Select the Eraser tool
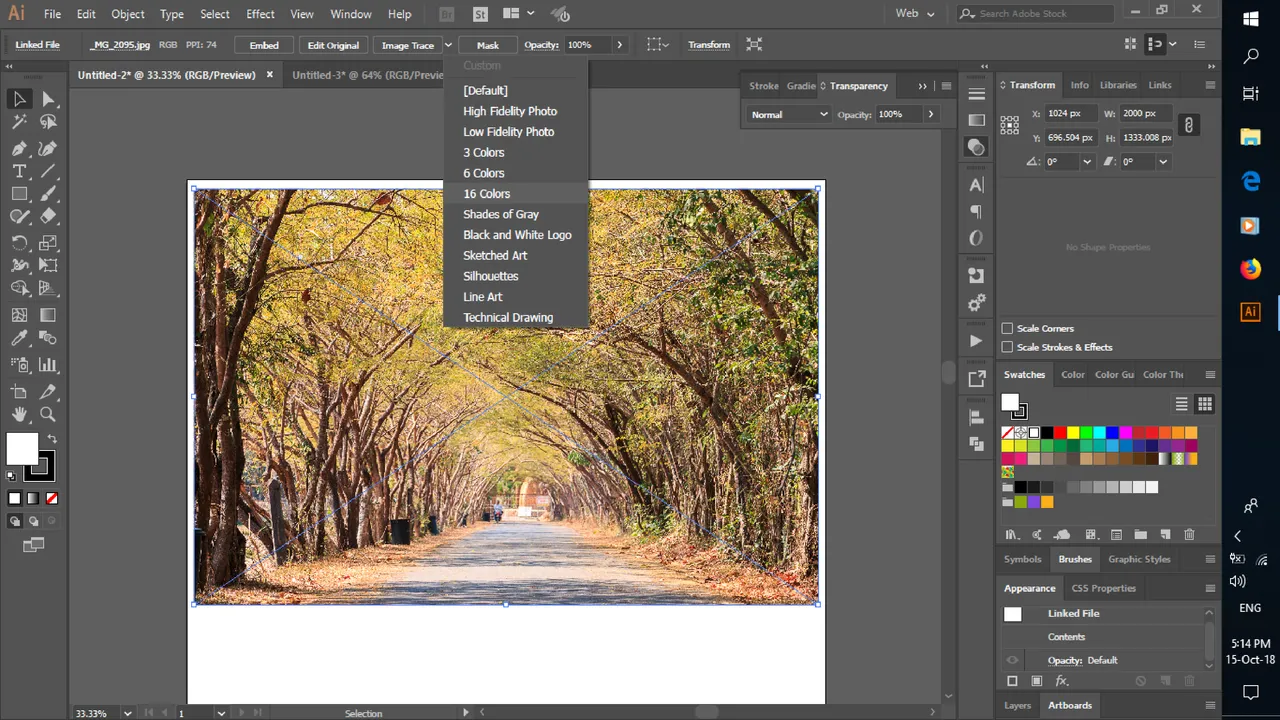Image resolution: width=1280 pixels, height=720 pixels. pos(48,217)
